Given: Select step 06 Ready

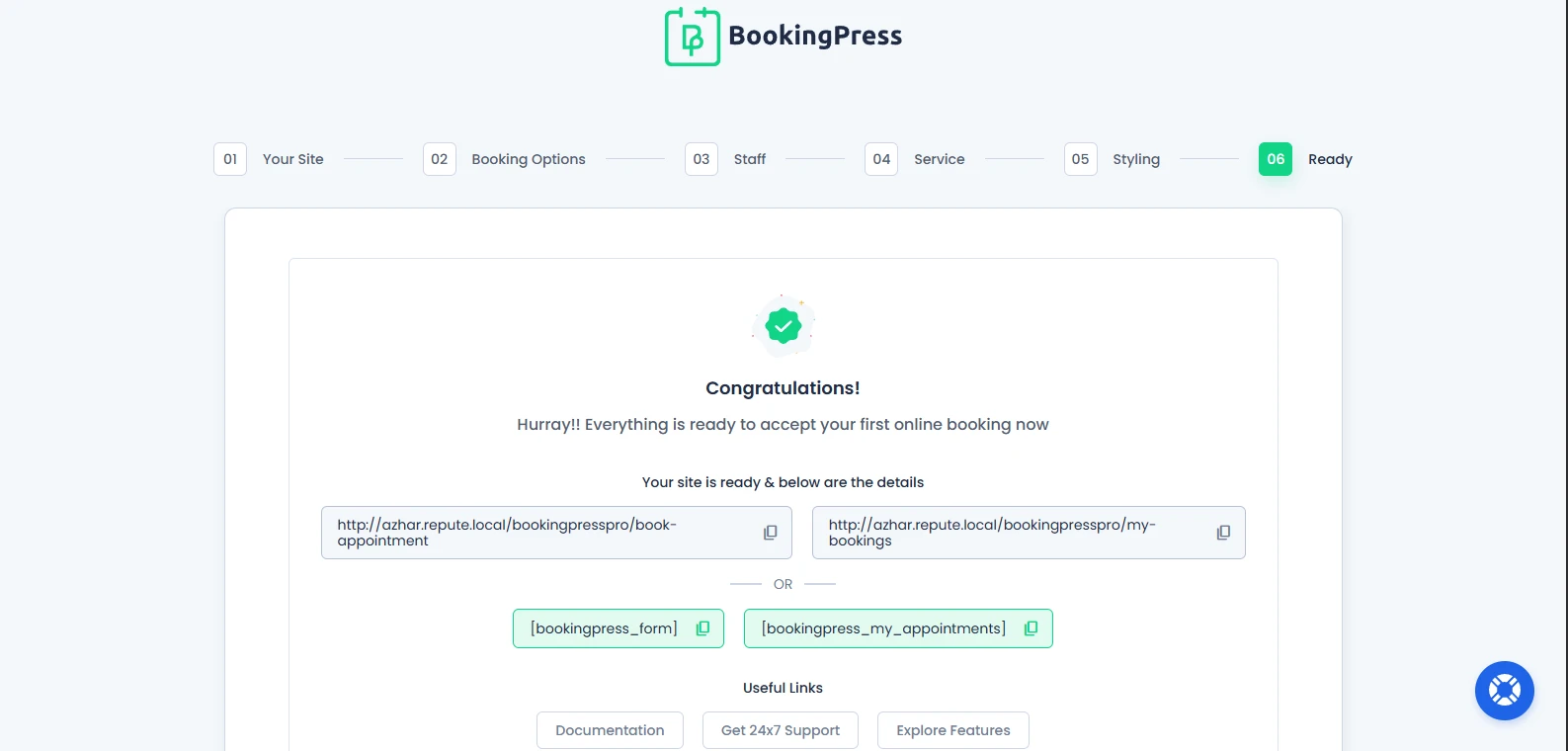Looking at the screenshot, I should click(x=1305, y=159).
